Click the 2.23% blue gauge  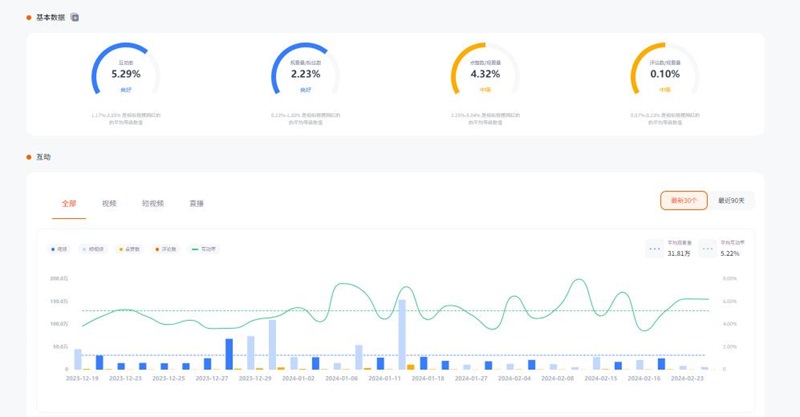(305, 74)
